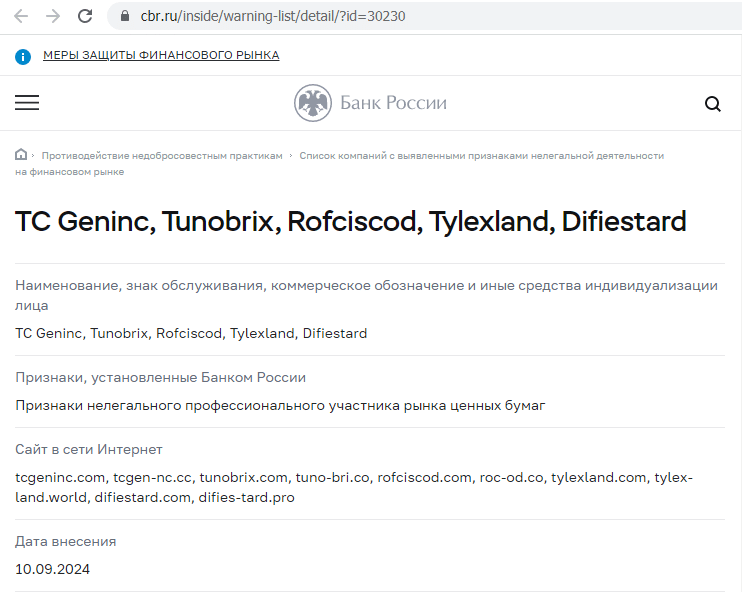Go back with the browser back arrow
Viewport: 742px width, 592px height.
point(21,16)
